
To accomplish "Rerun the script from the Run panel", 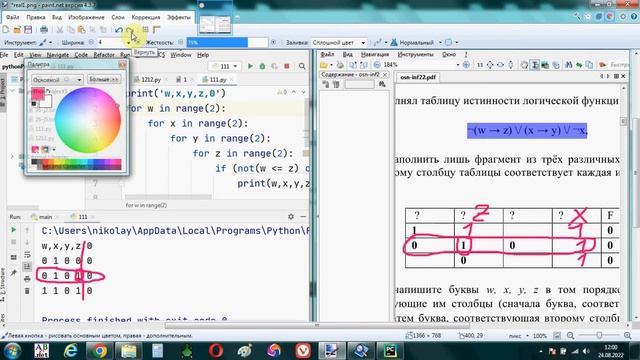I will tap(13, 230).
